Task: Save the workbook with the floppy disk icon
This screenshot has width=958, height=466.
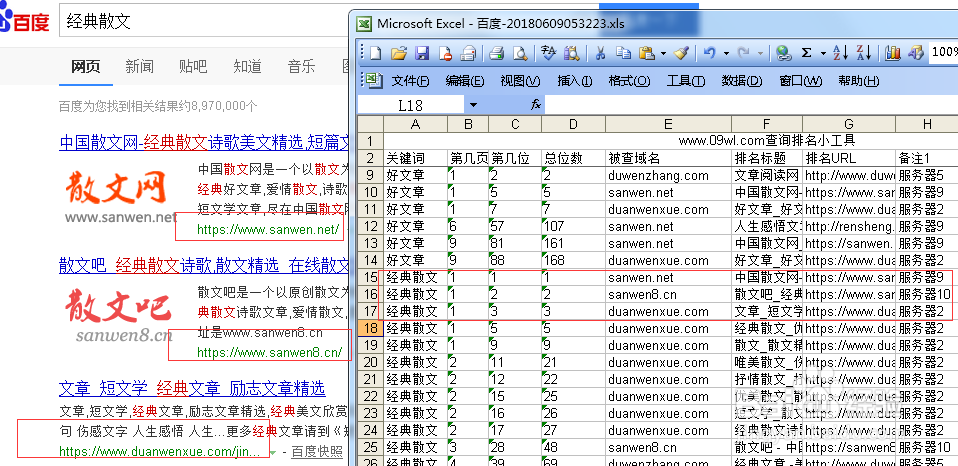Action: 422,53
